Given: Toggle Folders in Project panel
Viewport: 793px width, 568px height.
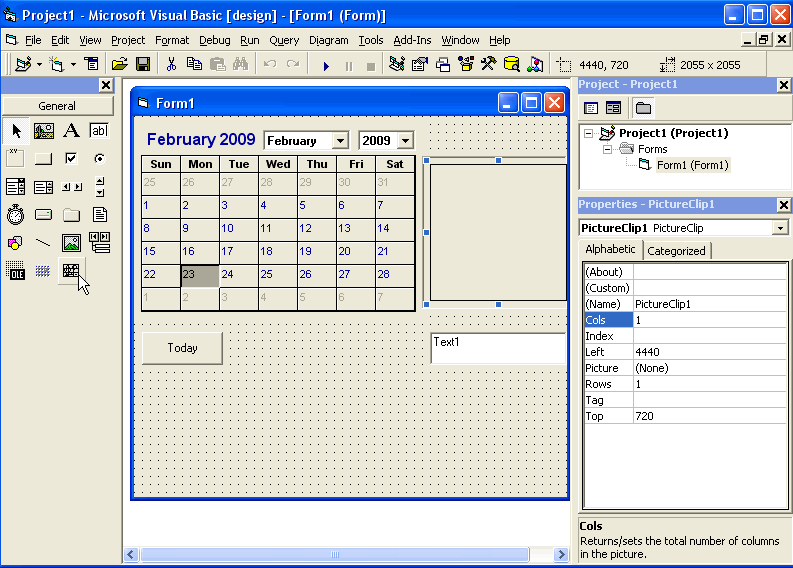Looking at the screenshot, I should [x=643, y=108].
